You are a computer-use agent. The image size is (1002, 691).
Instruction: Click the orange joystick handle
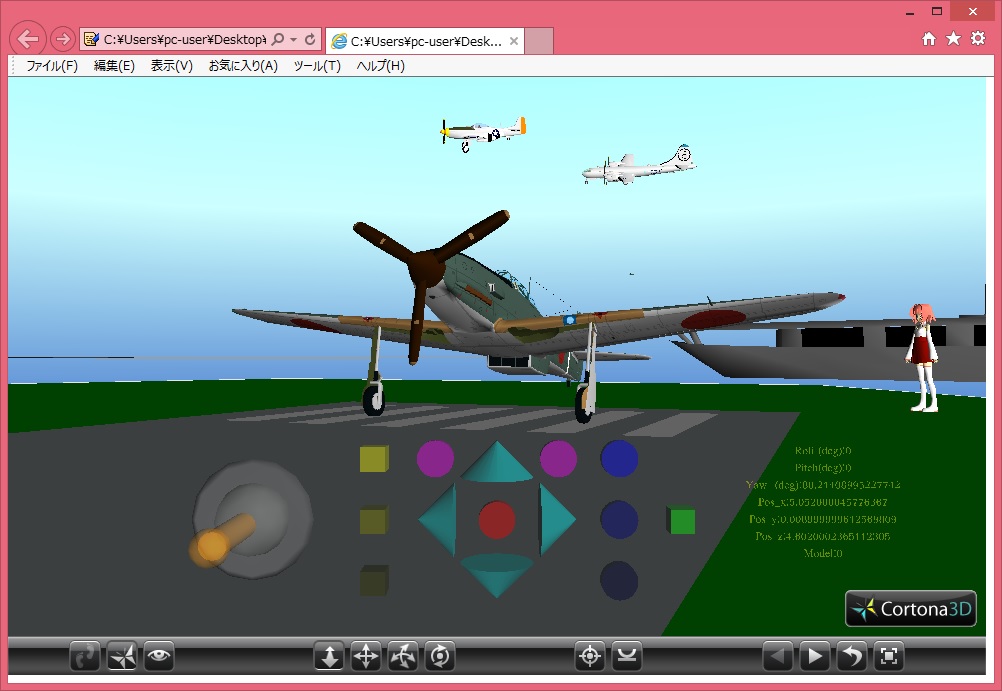(x=214, y=545)
